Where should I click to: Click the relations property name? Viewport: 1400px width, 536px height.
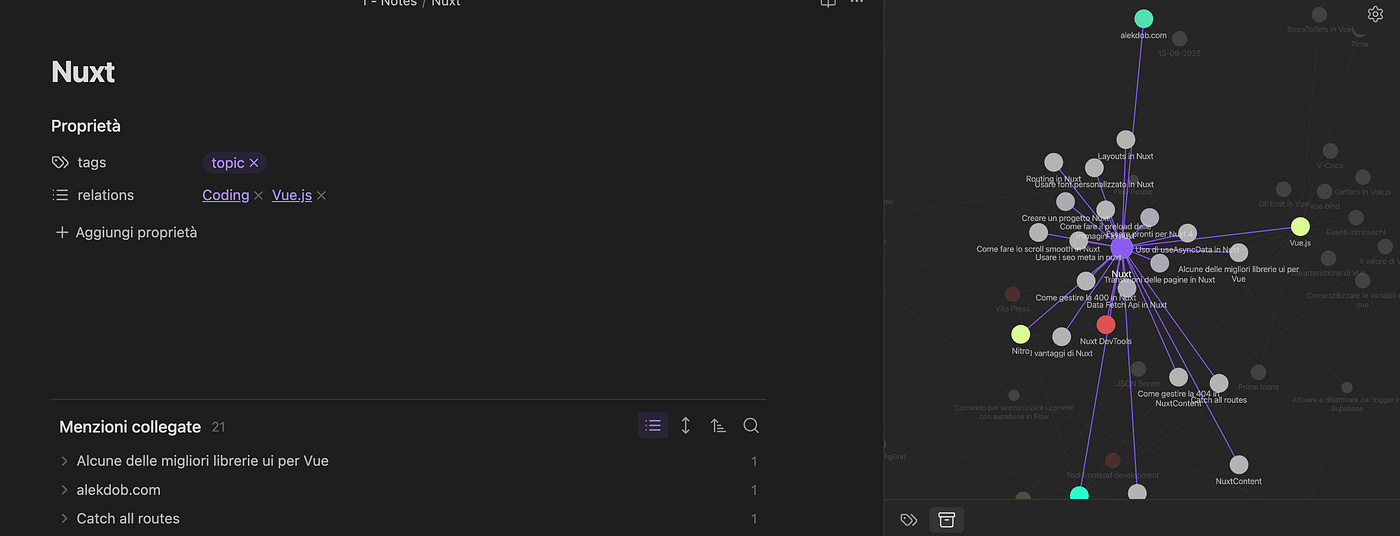(106, 195)
